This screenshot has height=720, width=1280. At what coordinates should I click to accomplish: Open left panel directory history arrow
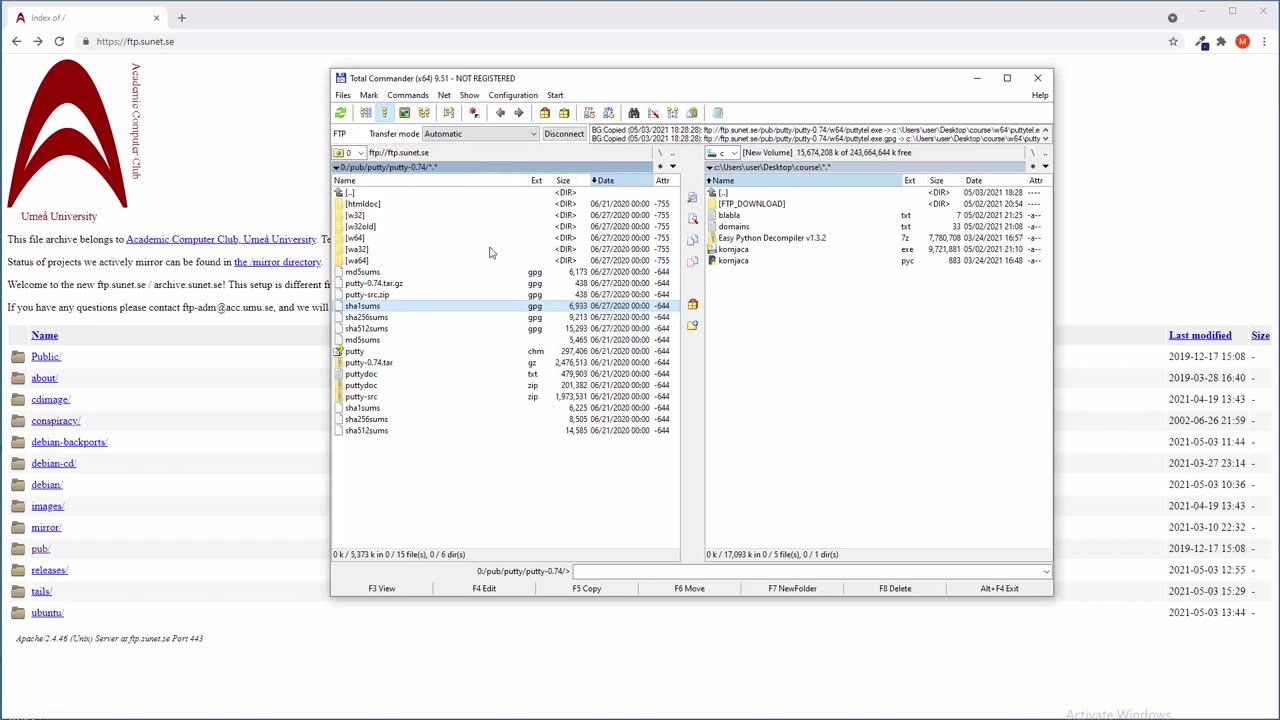[672, 166]
